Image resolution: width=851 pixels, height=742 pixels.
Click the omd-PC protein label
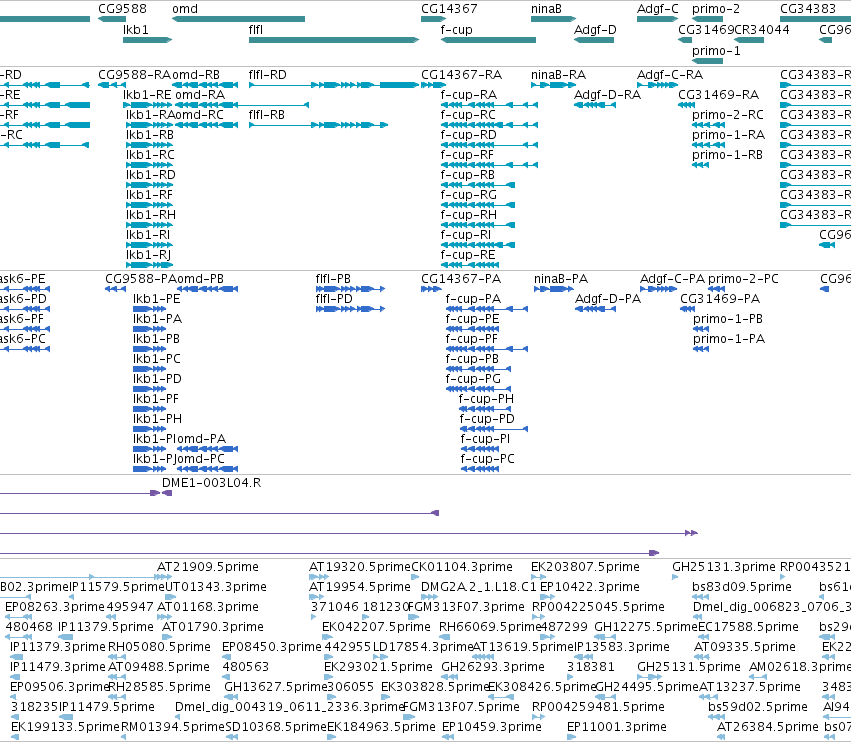point(201,459)
